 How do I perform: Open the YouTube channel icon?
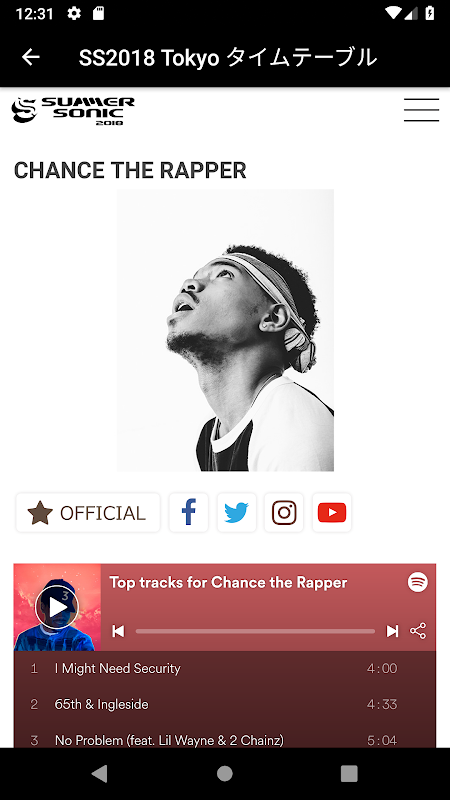[332, 513]
